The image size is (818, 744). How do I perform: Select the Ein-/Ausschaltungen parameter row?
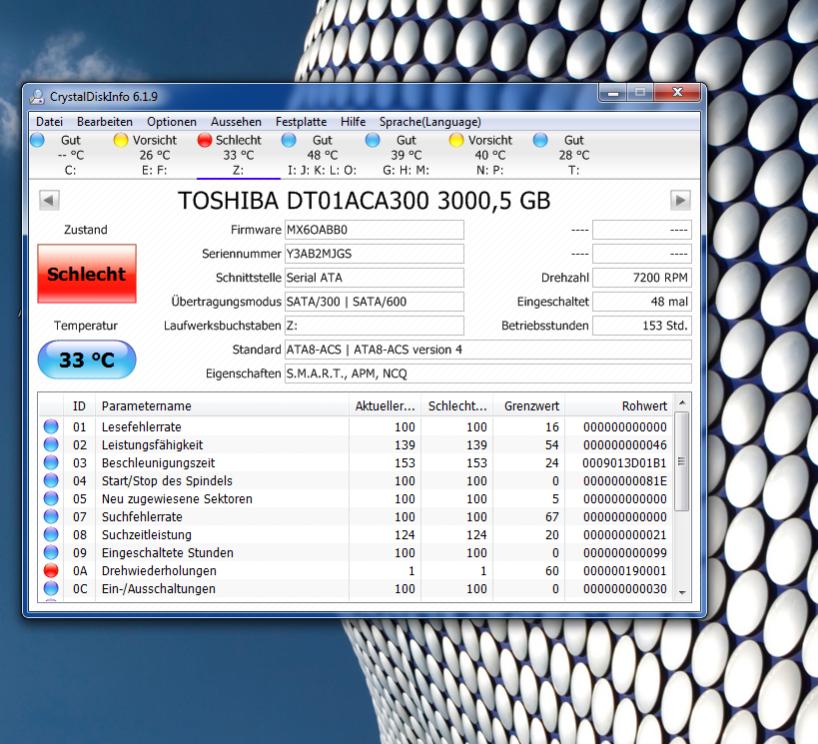[356, 589]
